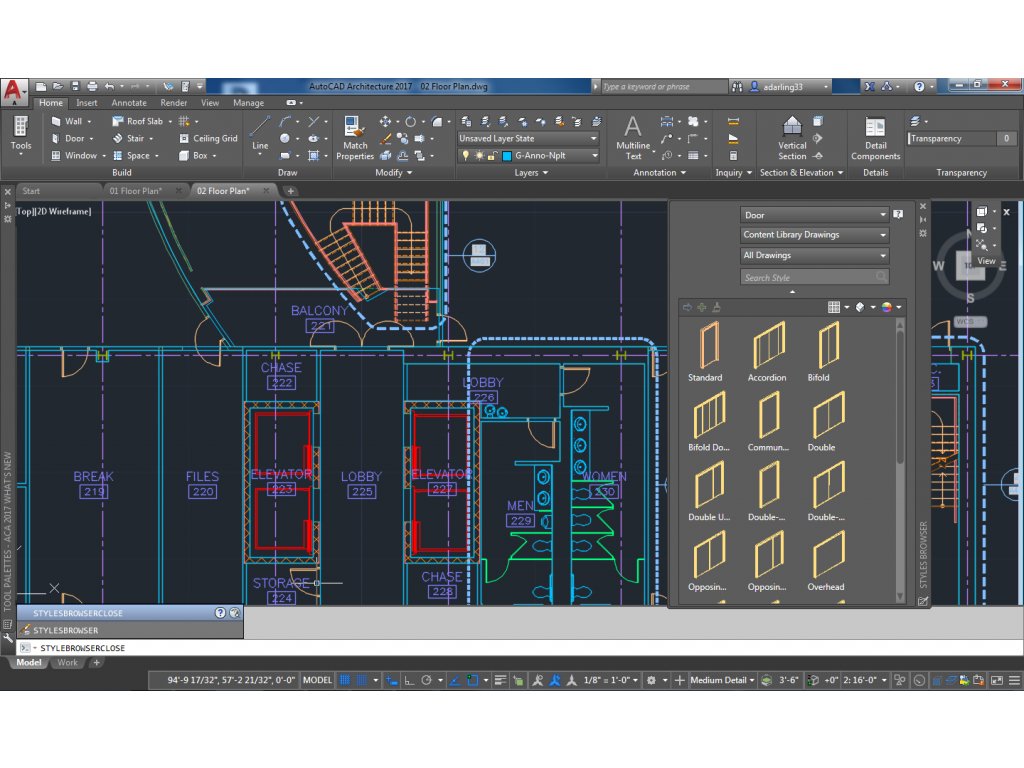Image resolution: width=1024 pixels, height=768 pixels.
Task: Toggle lineweight display in status bar
Action: (x=500, y=680)
